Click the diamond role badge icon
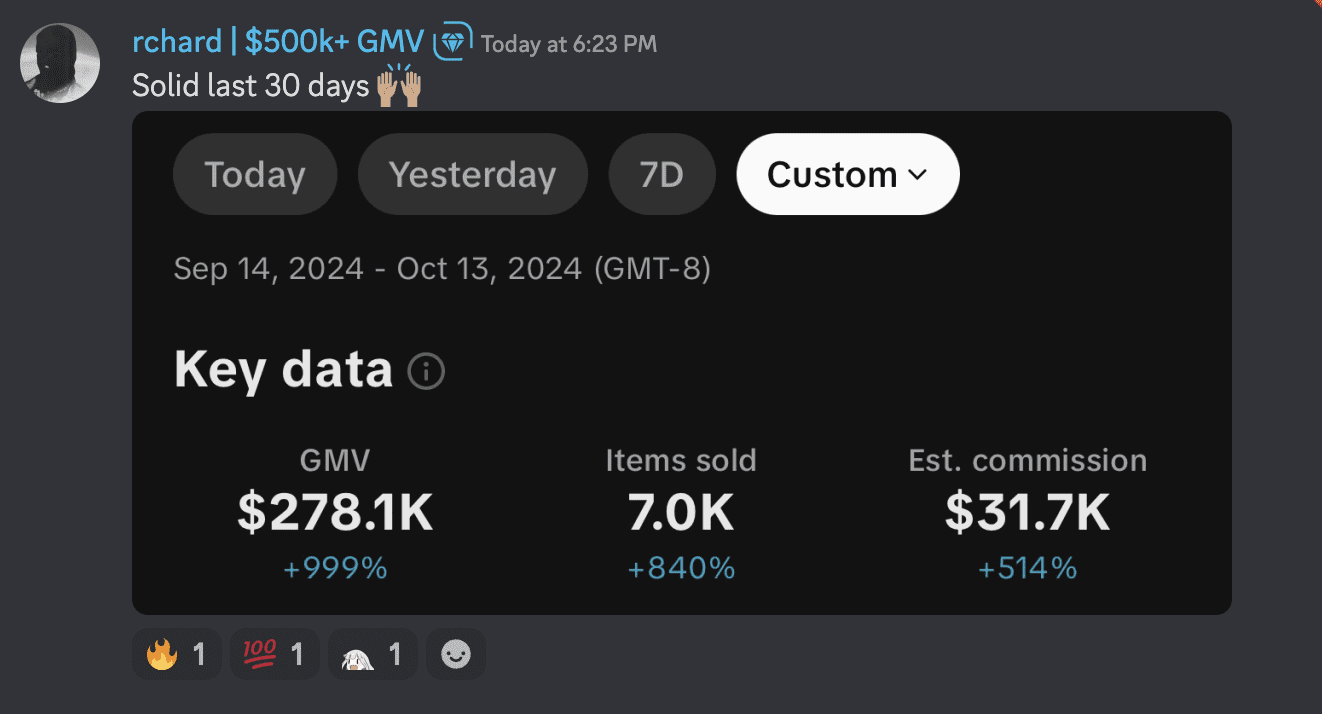Viewport: 1322px width, 714px height. [x=452, y=43]
